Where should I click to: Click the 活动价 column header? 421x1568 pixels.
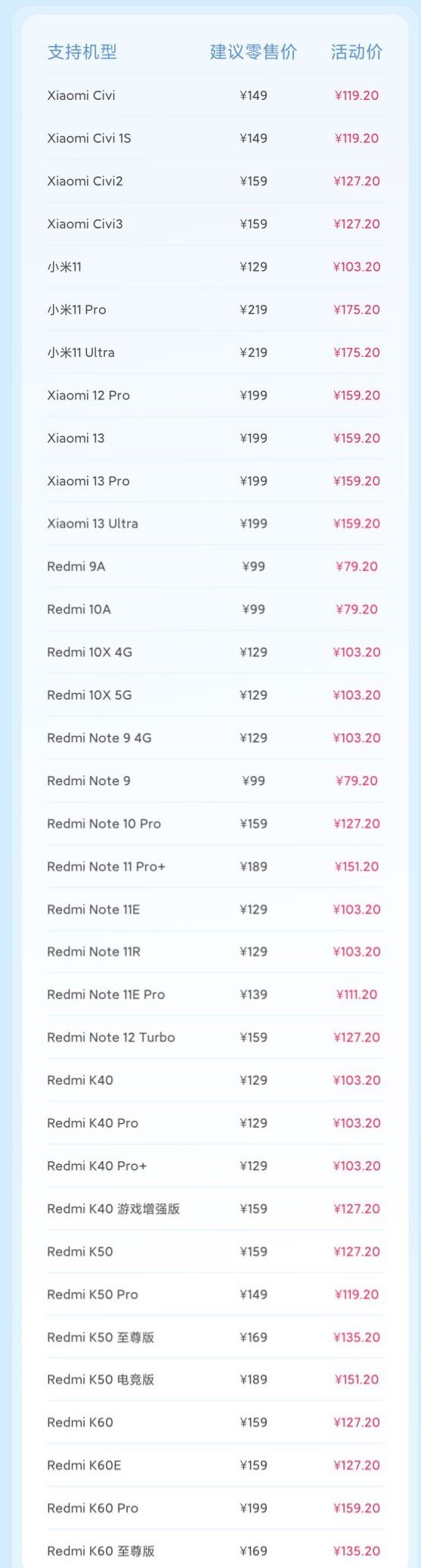(x=357, y=52)
